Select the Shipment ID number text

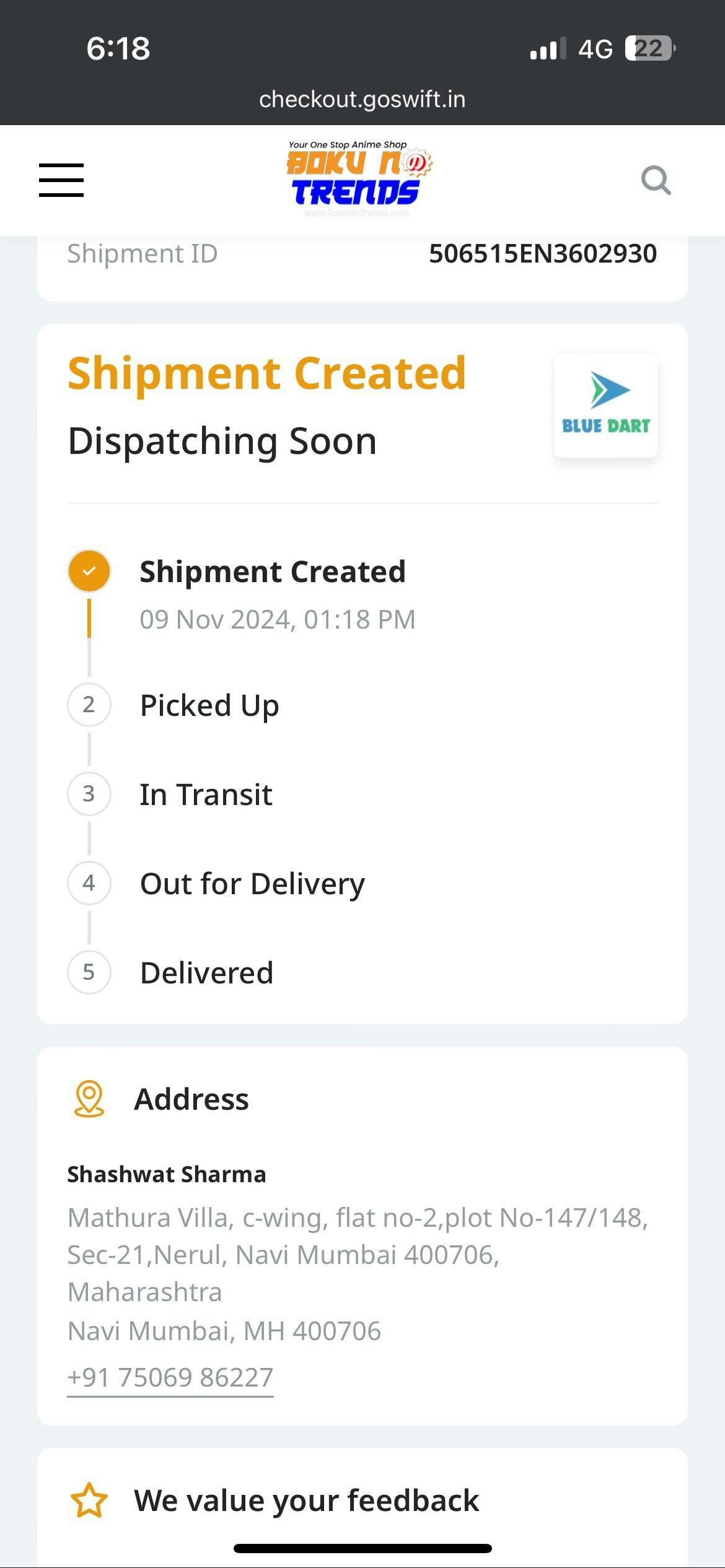tap(543, 253)
